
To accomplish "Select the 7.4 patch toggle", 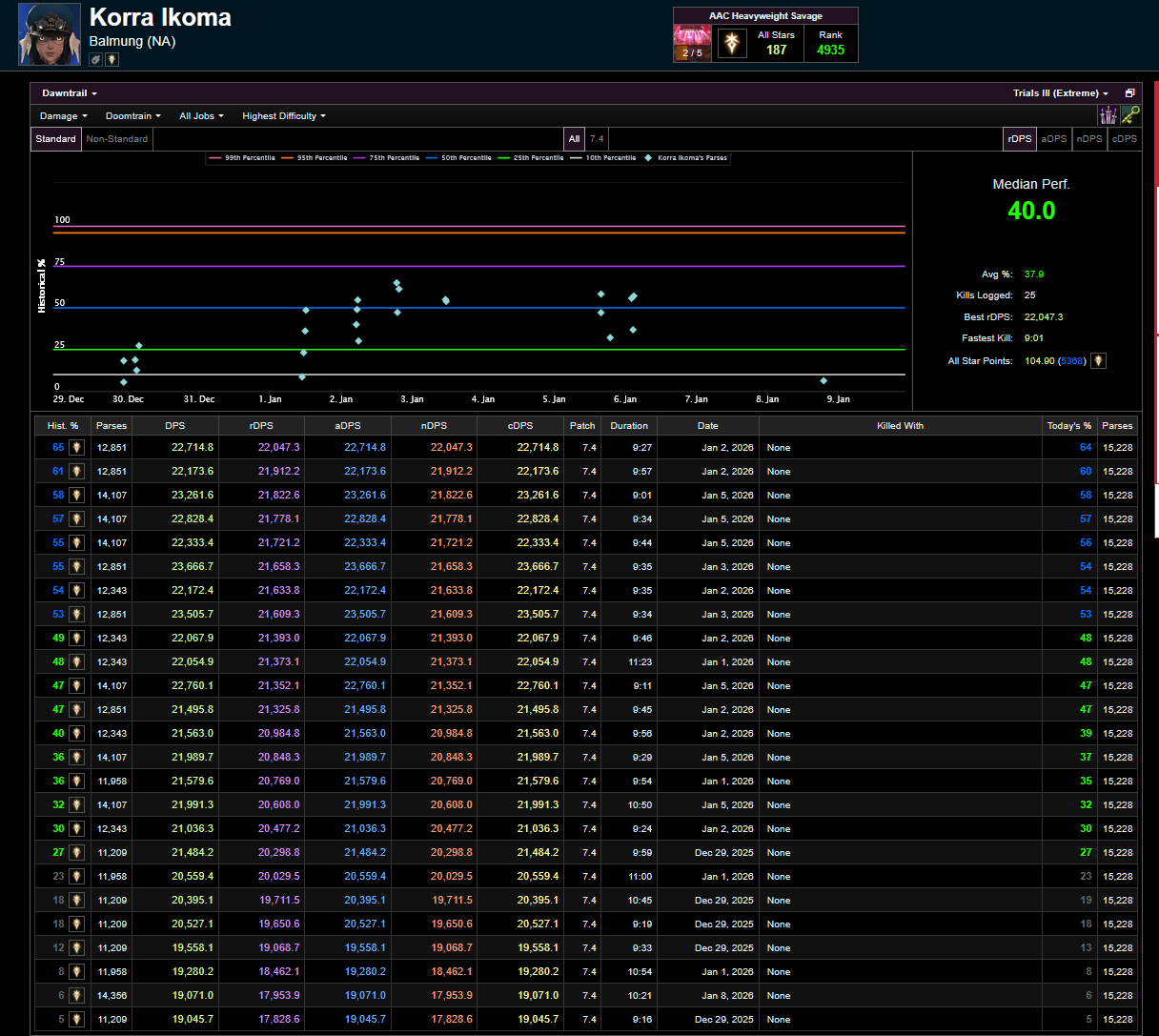I will pyautogui.click(x=597, y=139).
